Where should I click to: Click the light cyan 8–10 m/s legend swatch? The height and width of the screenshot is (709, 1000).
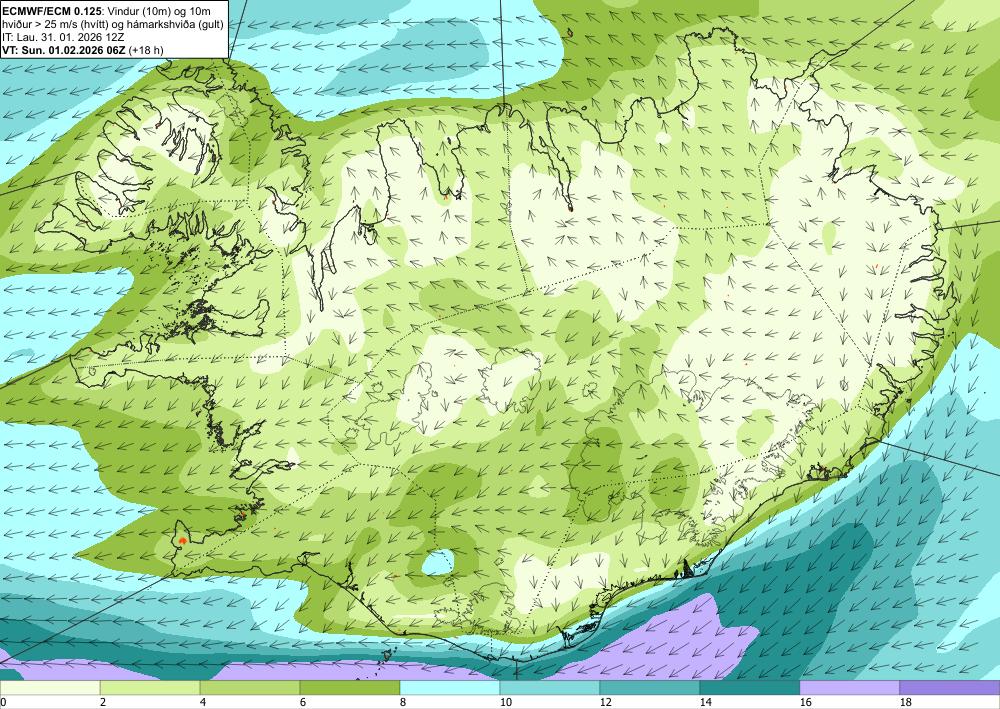[450, 688]
